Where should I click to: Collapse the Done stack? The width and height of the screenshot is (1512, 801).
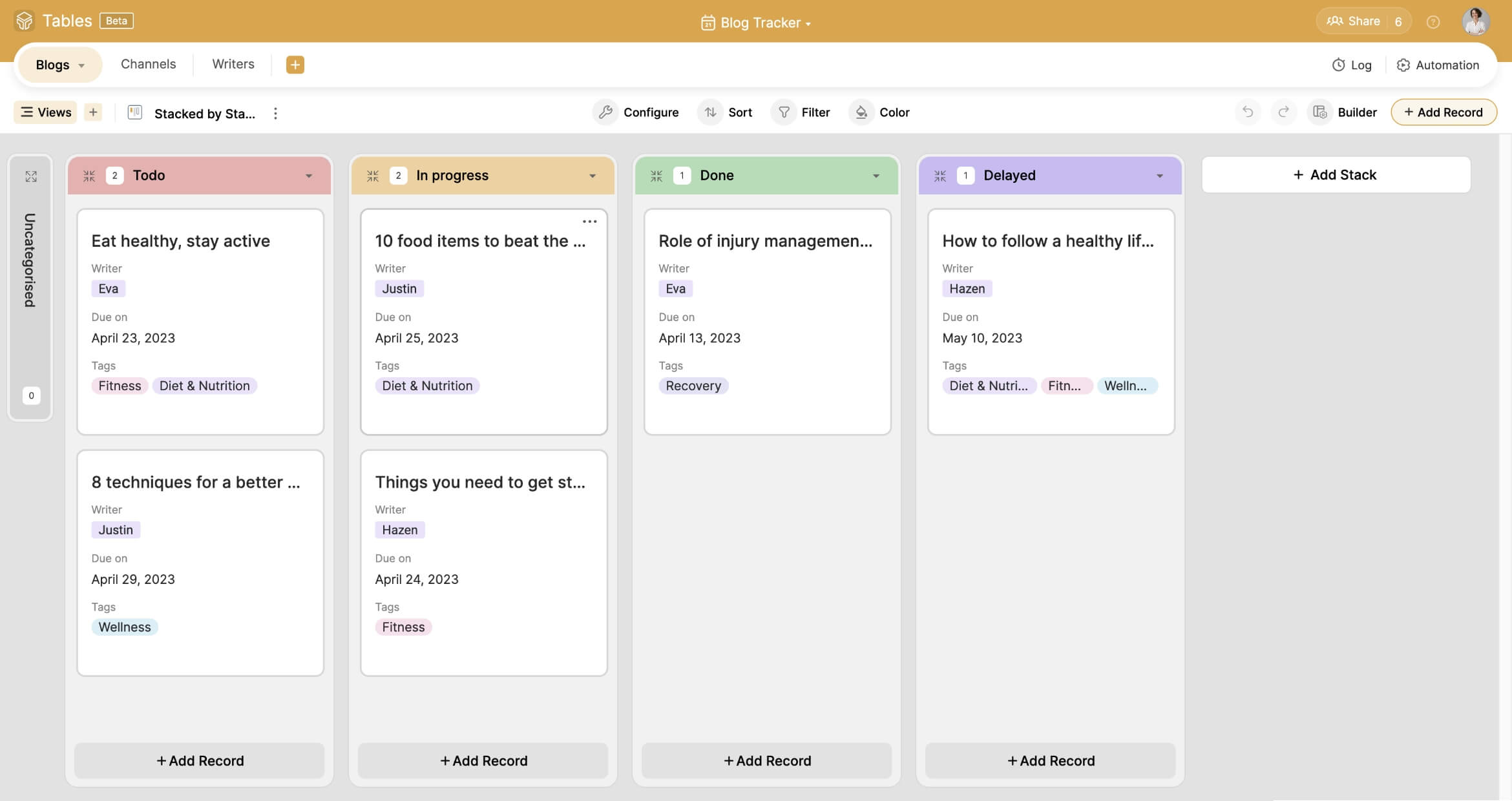pyautogui.click(x=656, y=176)
